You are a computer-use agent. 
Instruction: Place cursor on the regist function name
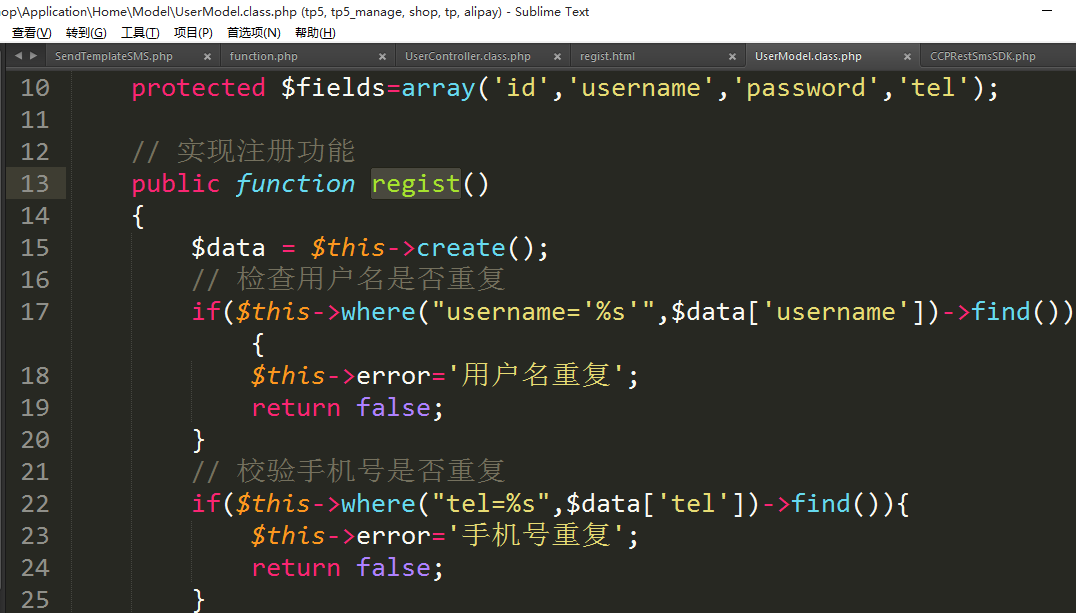point(415,184)
